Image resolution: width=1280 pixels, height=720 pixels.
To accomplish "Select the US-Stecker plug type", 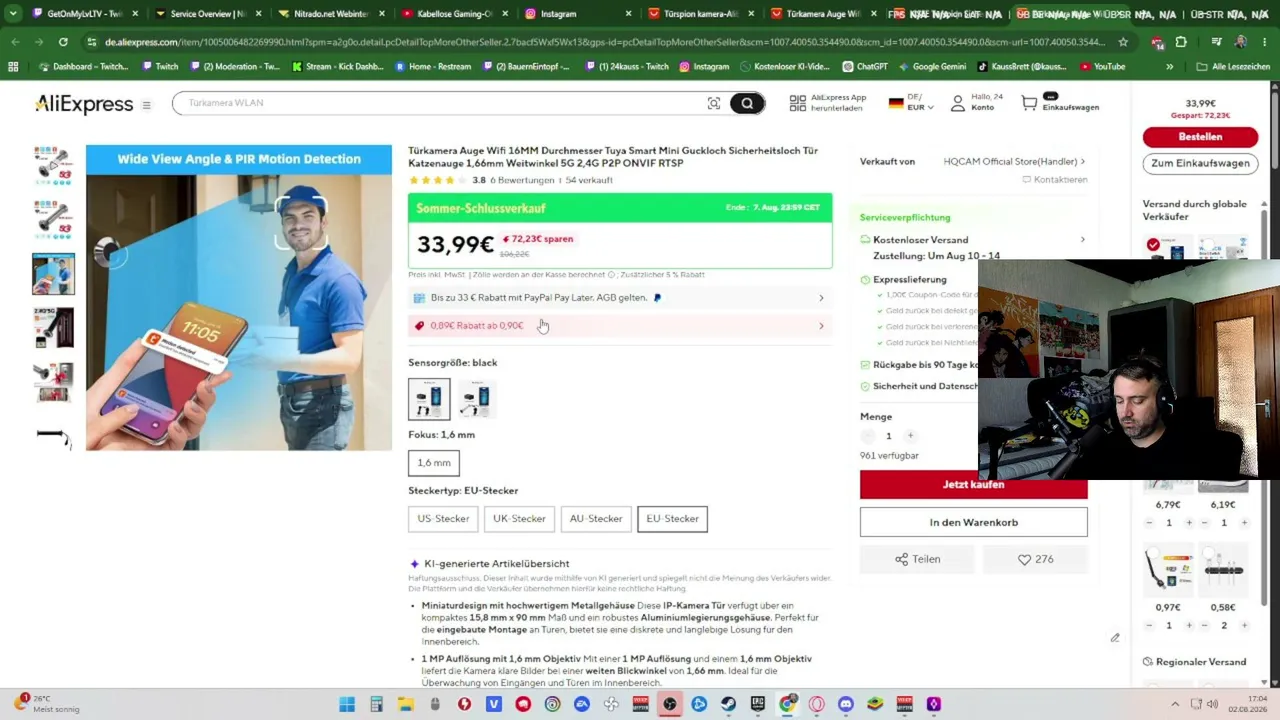I will 443,519.
